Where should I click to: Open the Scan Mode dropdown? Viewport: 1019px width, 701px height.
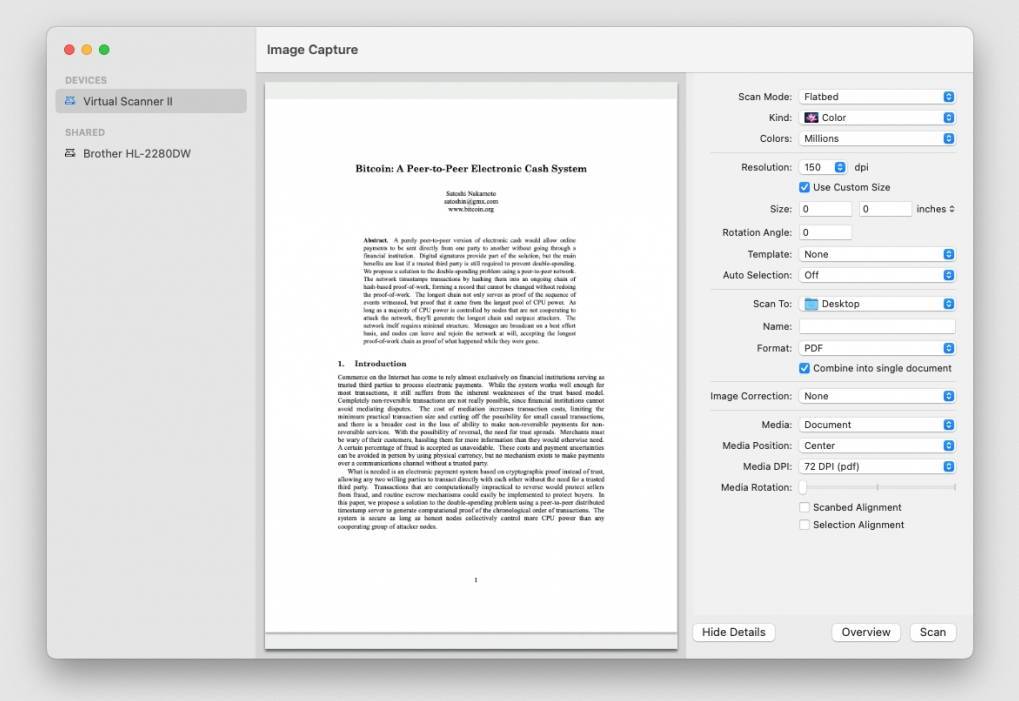tap(877, 97)
